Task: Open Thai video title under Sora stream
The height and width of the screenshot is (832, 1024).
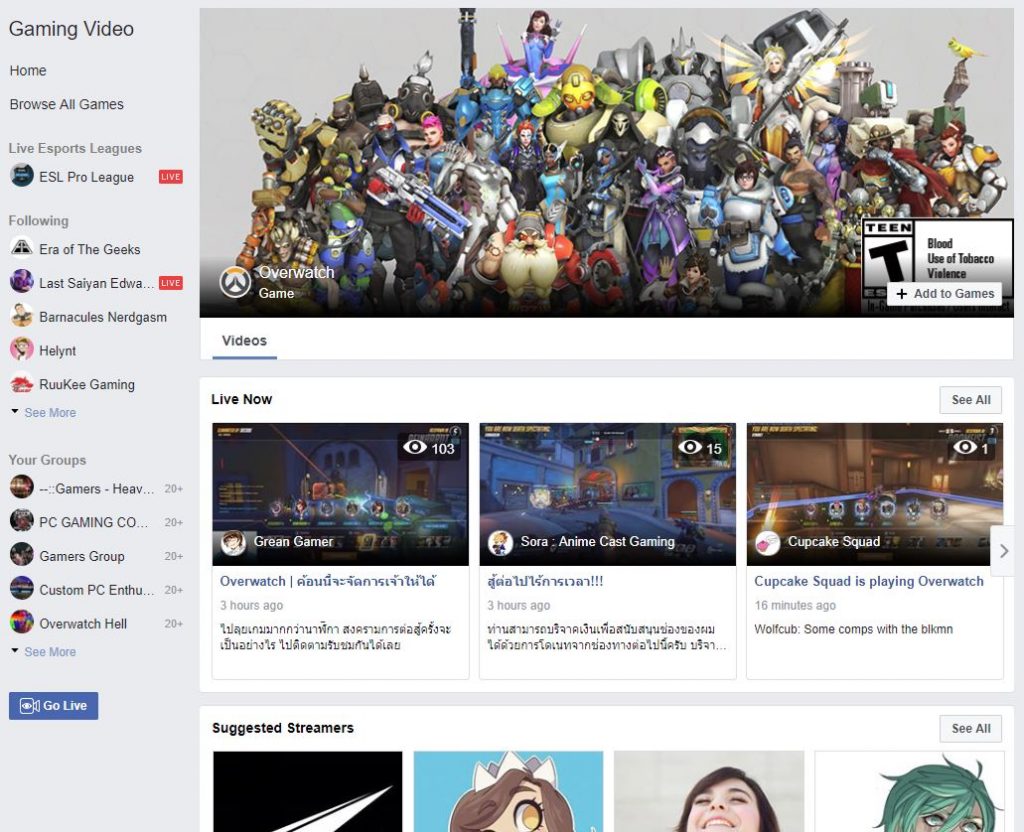Action: (545, 581)
